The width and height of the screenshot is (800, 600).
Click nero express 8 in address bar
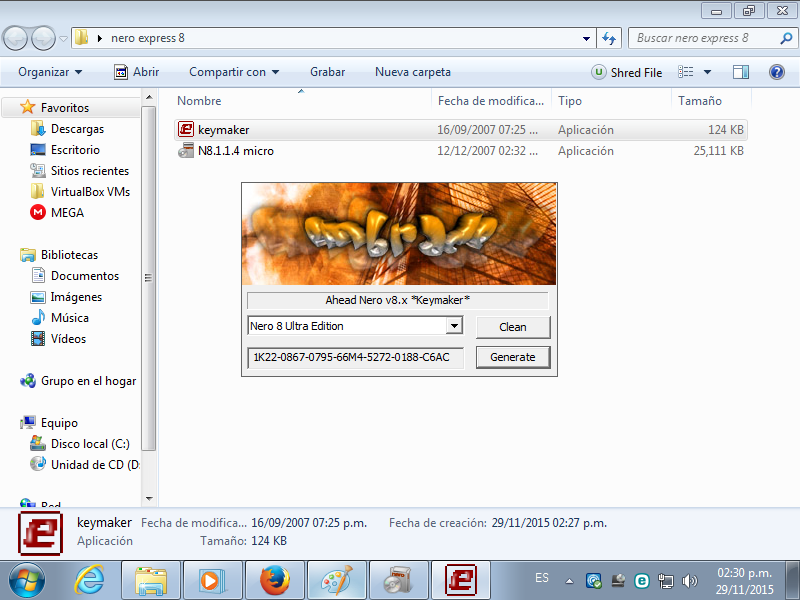point(148,38)
